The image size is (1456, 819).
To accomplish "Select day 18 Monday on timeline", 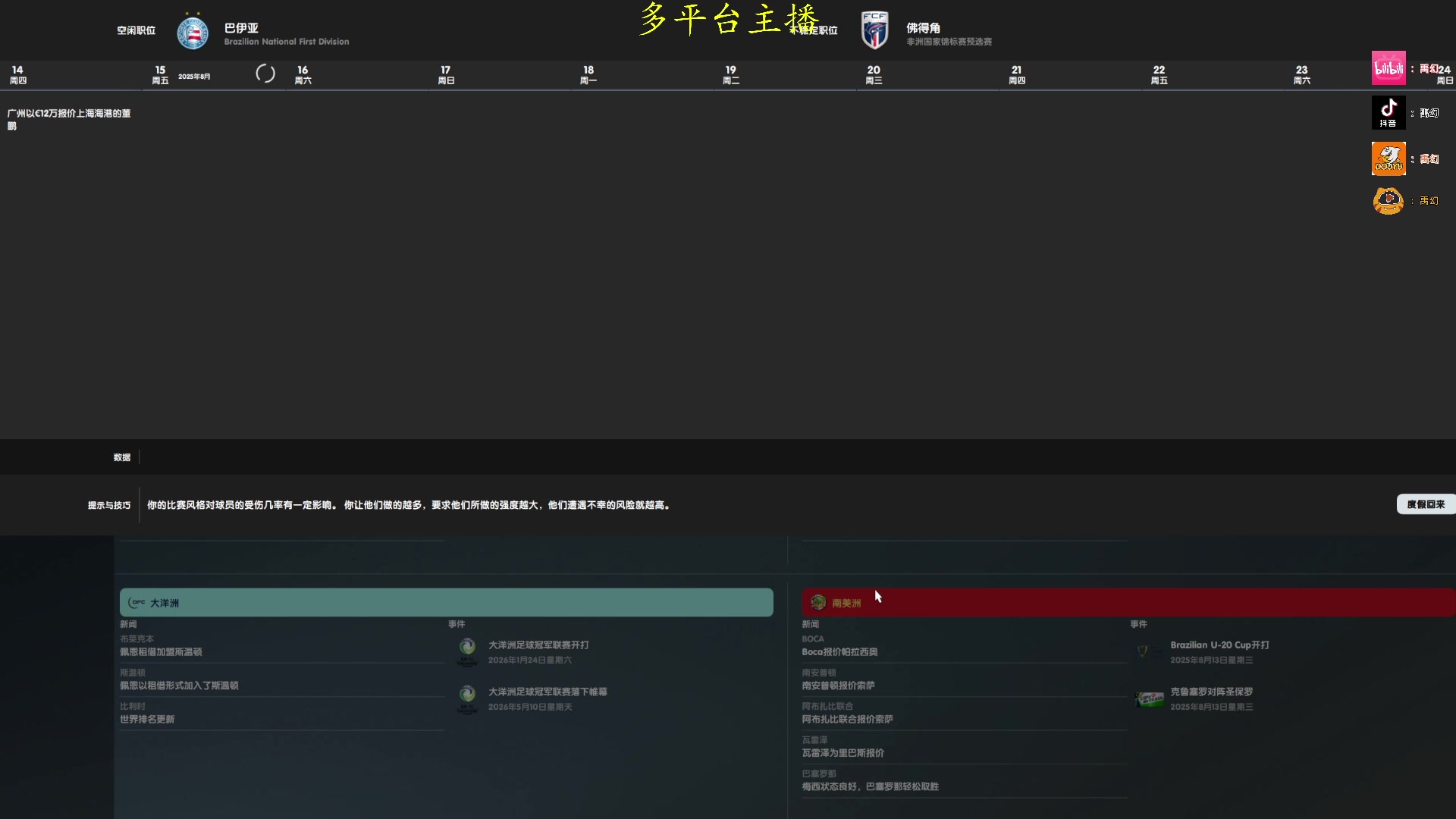I will tap(588, 74).
